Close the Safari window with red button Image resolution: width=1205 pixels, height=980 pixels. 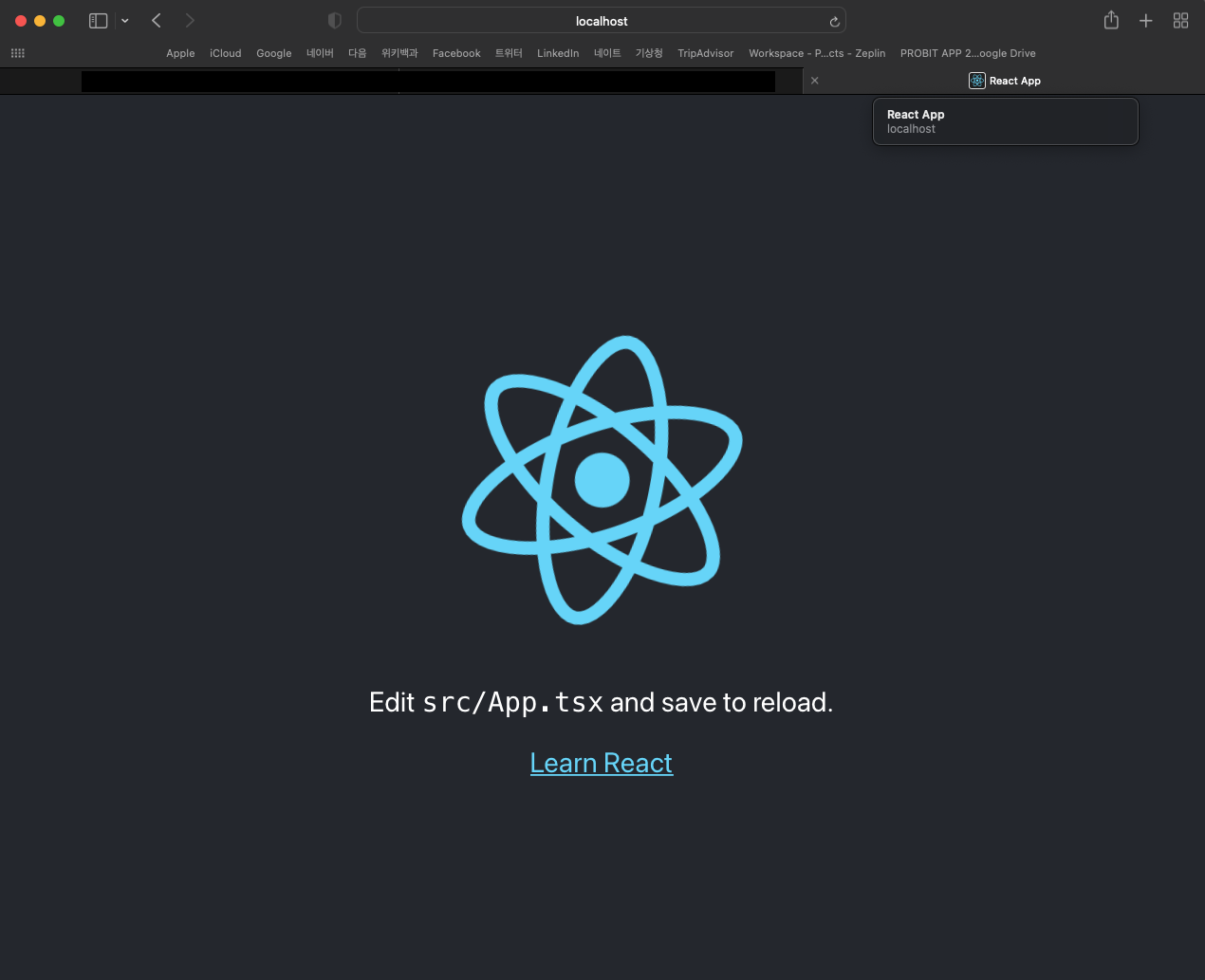coord(21,21)
